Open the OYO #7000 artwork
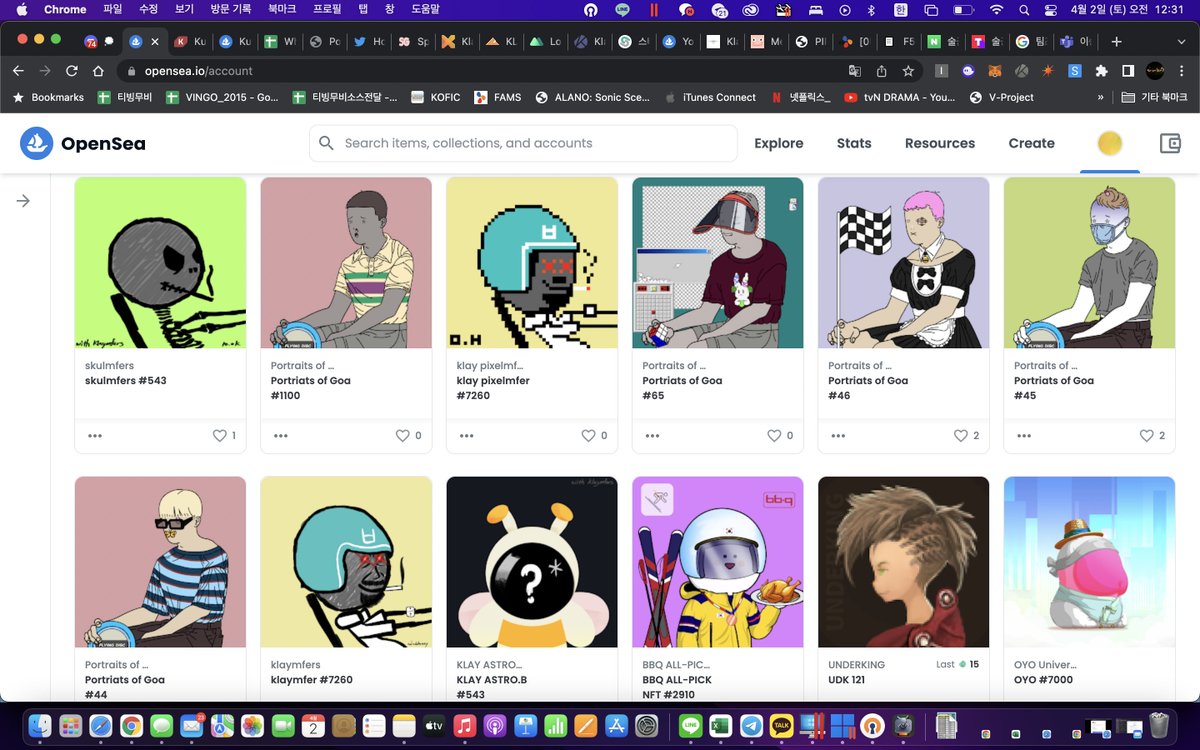 pyautogui.click(x=1089, y=562)
